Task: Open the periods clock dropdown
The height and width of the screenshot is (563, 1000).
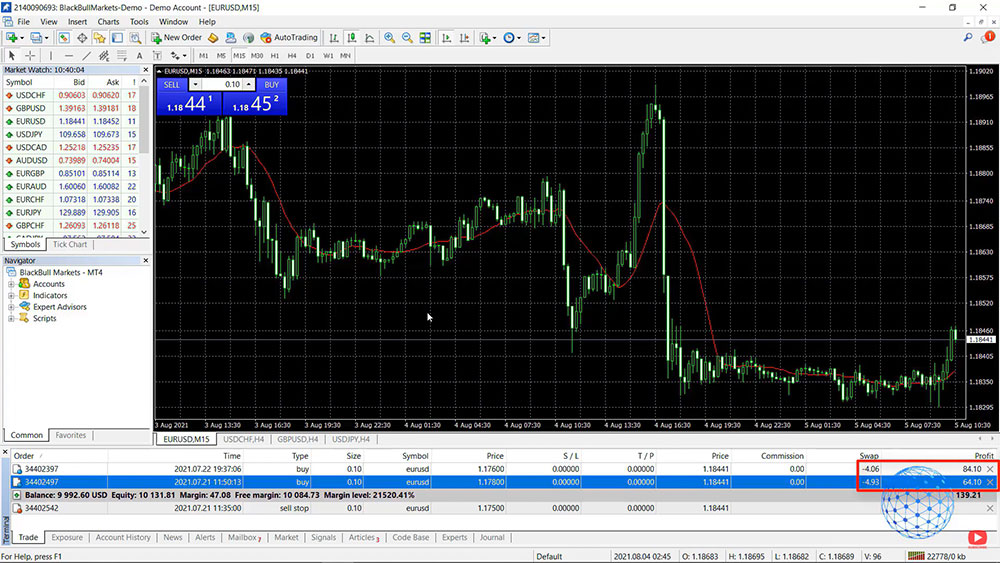Action: click(511, 38)
